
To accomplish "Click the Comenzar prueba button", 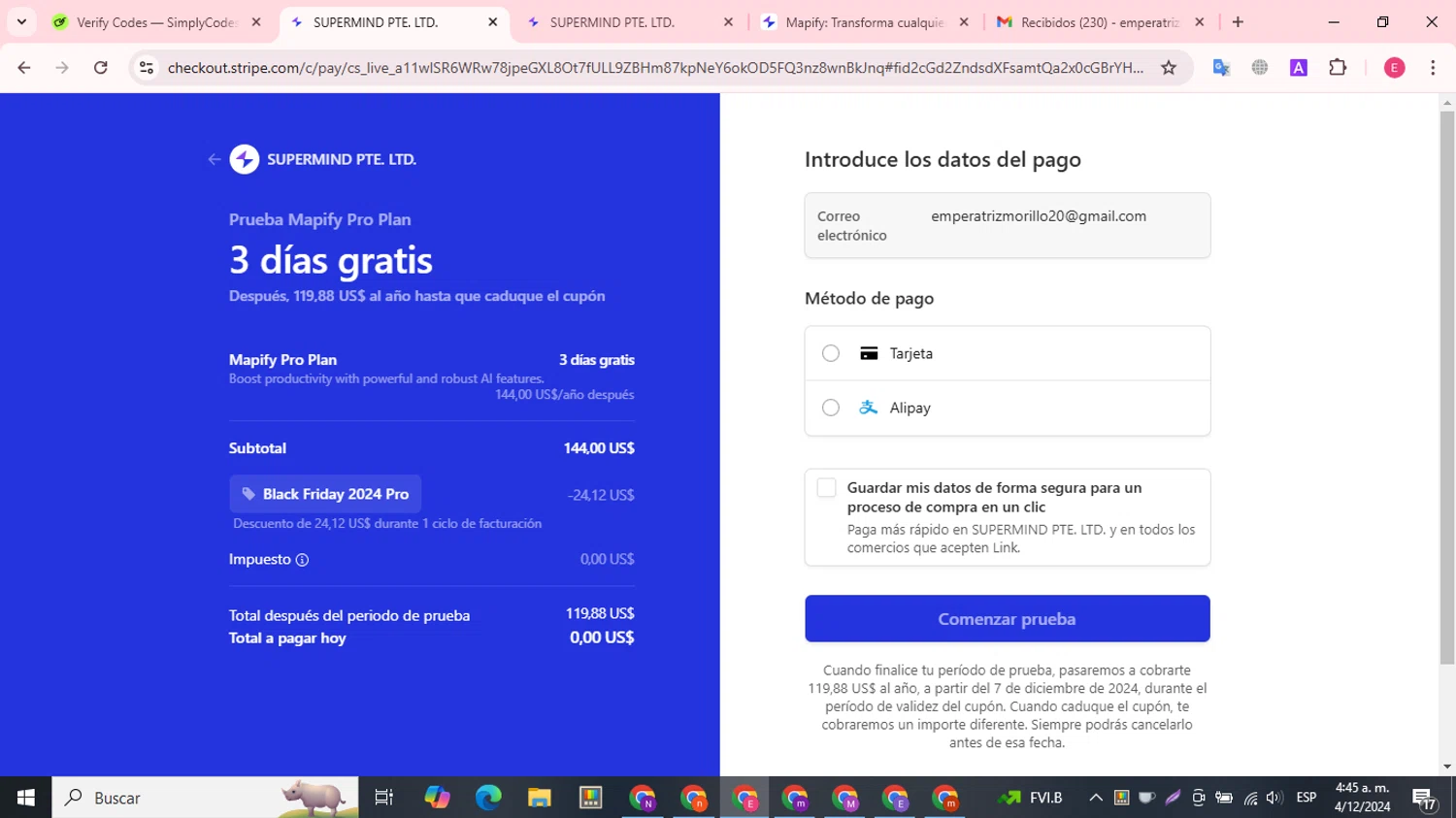I will point(1007,618).
